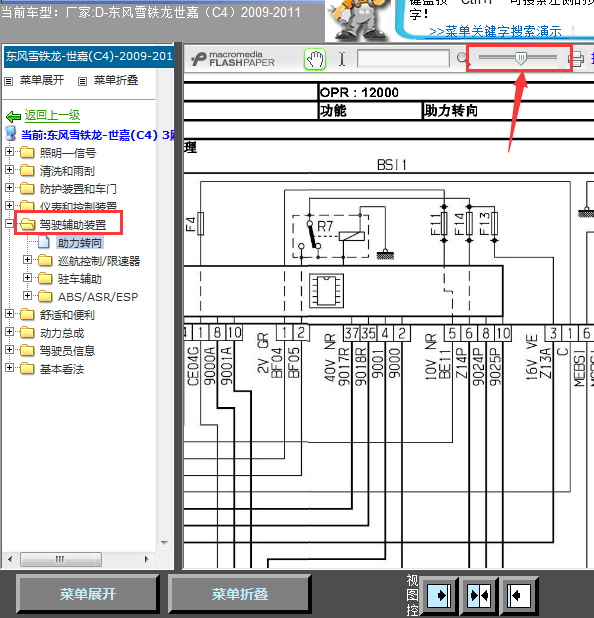Click the menu collapse list icon at top
This screenshot has width=594, height=618.
tap(82, 81)
